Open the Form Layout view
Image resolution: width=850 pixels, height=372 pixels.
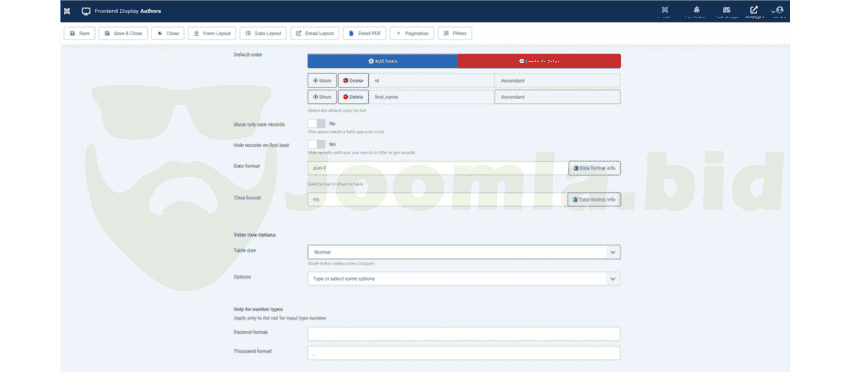coord(212,34)
